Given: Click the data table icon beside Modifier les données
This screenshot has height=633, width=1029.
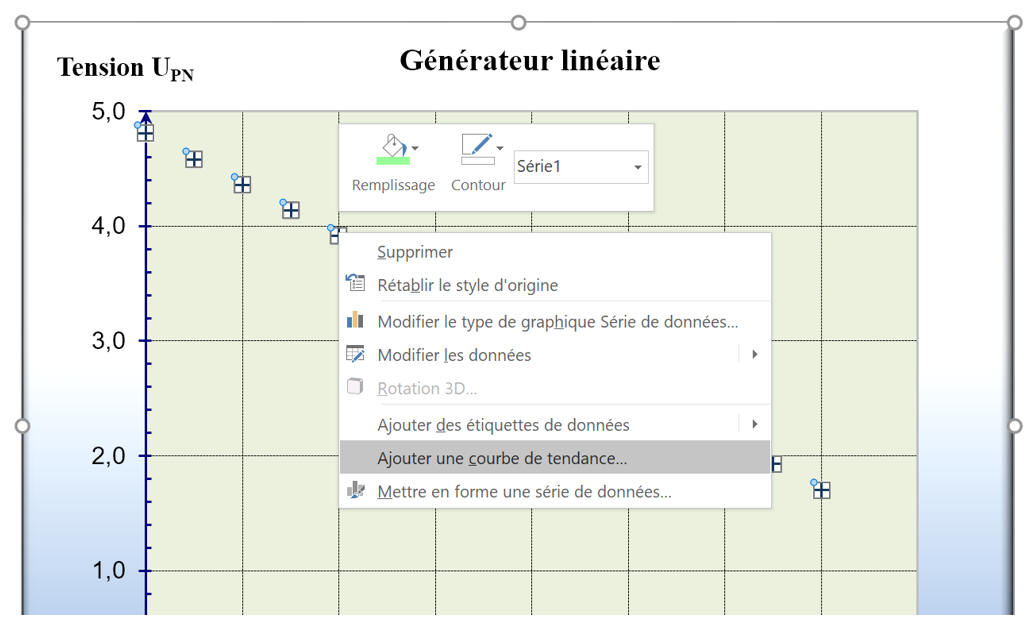Looking at the screenshot, I should tap(355, 354).
